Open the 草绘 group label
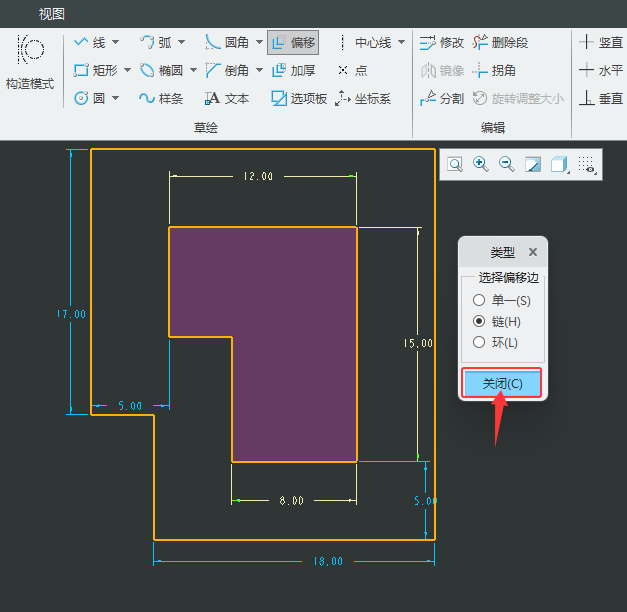Image resolution: width=627 pixels, height=612 pixels. pos(206,128)
